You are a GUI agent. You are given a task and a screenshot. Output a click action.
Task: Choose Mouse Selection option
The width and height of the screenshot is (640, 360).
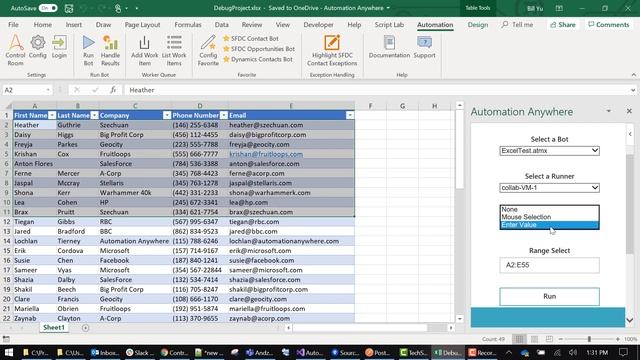pyautogui.click(x=549, y=217)
